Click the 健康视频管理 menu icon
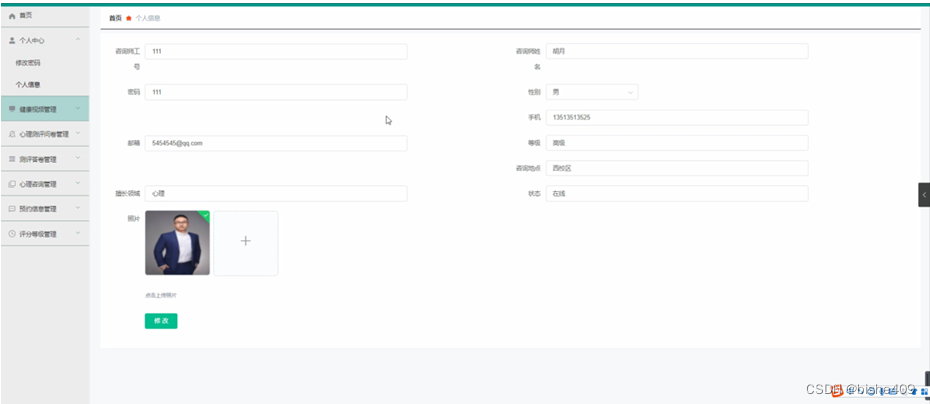This screenshot has height=404, width=930. pos(12,109)
